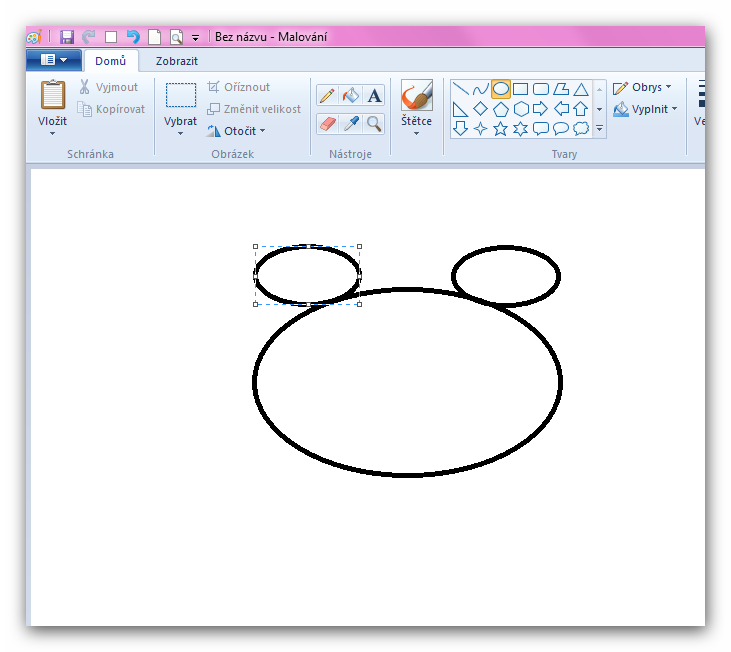The image size is (731, 652).
Task: Select the Five-point star shape
Action: [501, 129]
